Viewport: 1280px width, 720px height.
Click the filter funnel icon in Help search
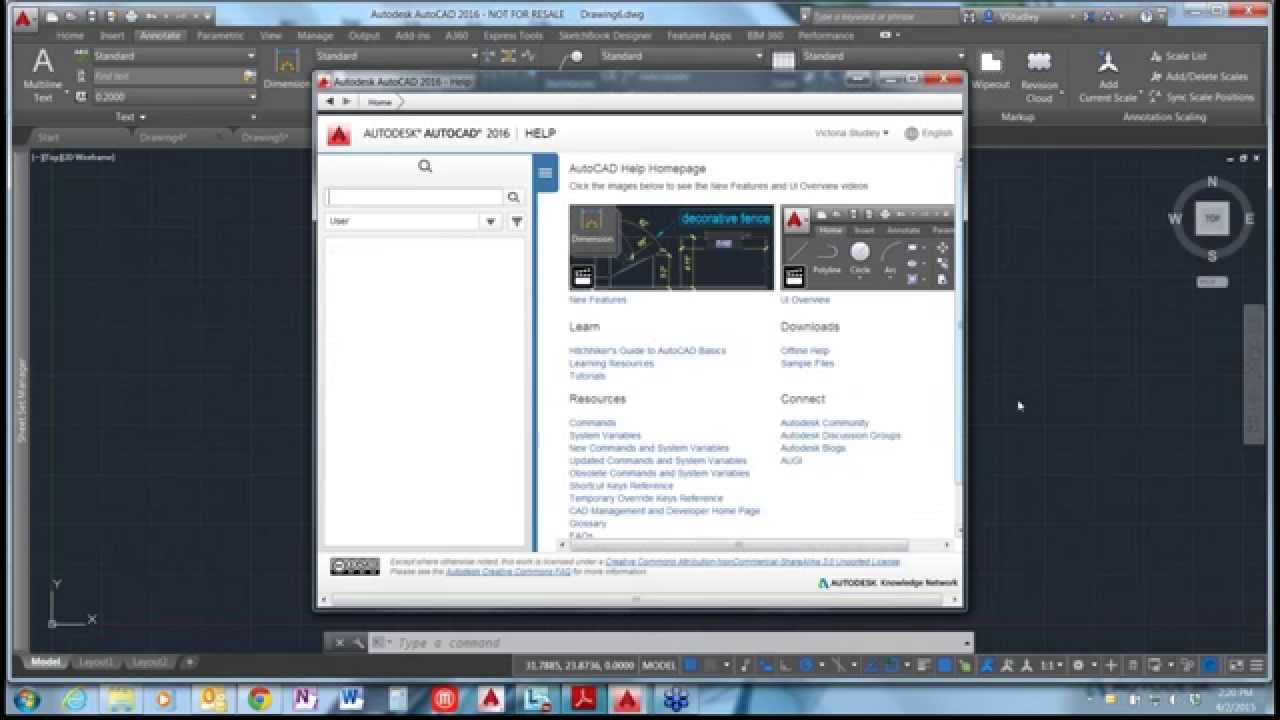tap(516, 221)
